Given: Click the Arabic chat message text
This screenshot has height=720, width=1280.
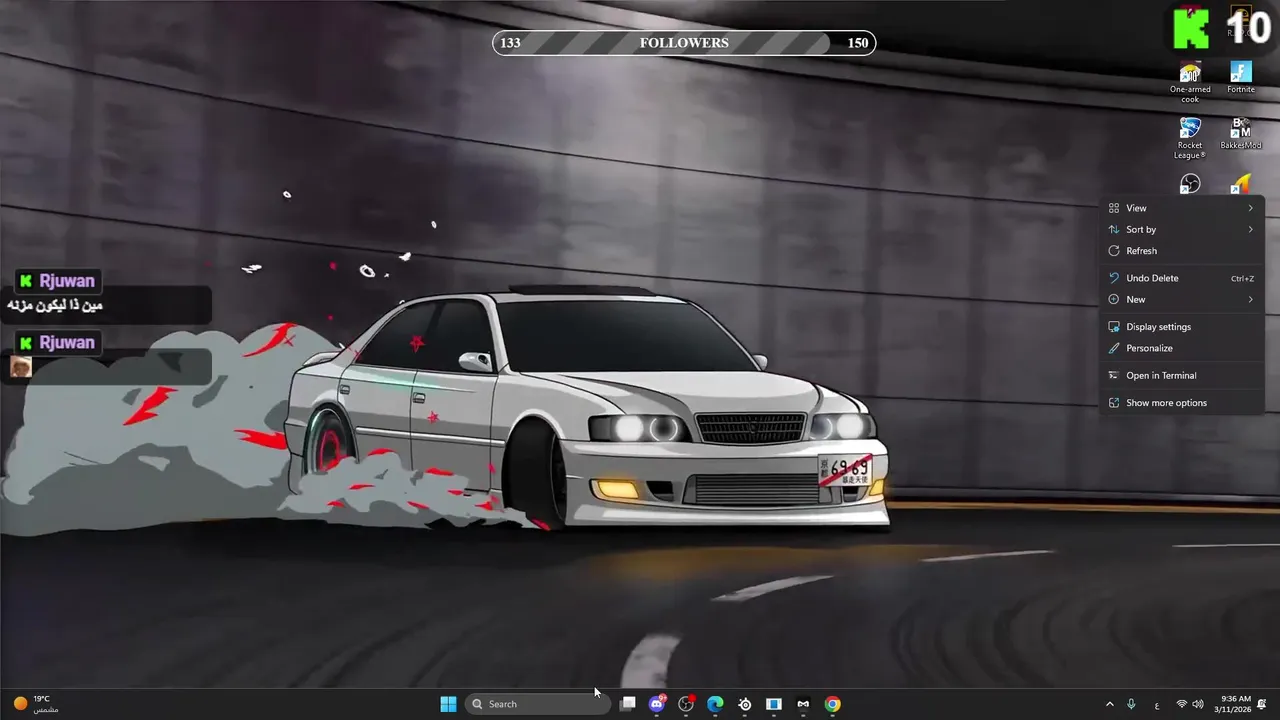Looking at the screenshot, I should [x=54, y=305].
